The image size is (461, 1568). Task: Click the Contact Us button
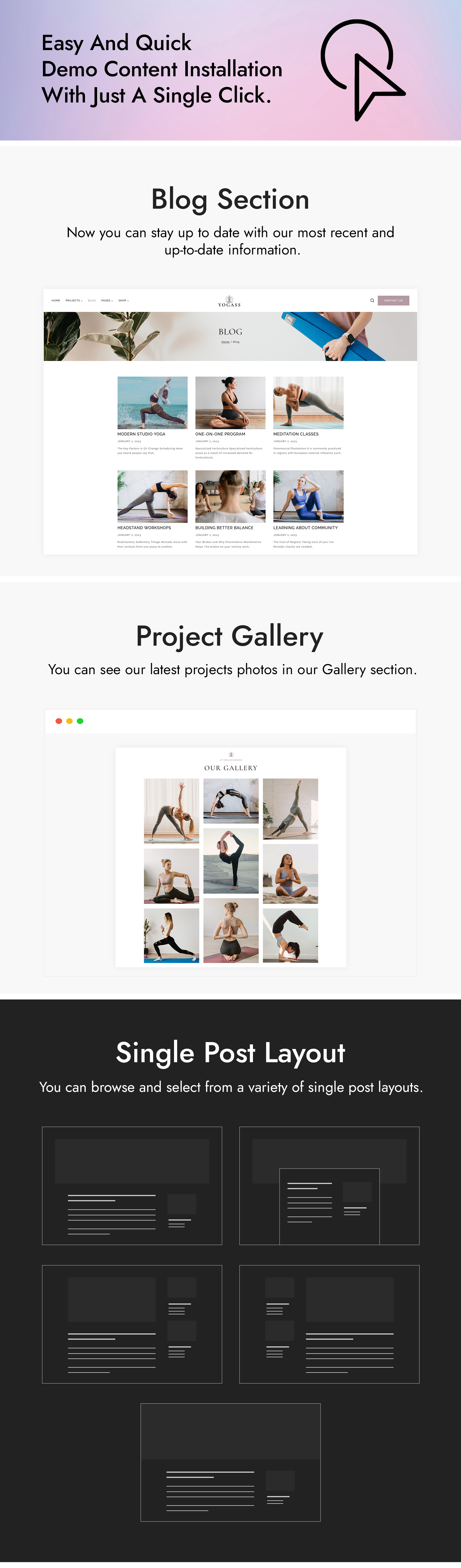[393, 300]
